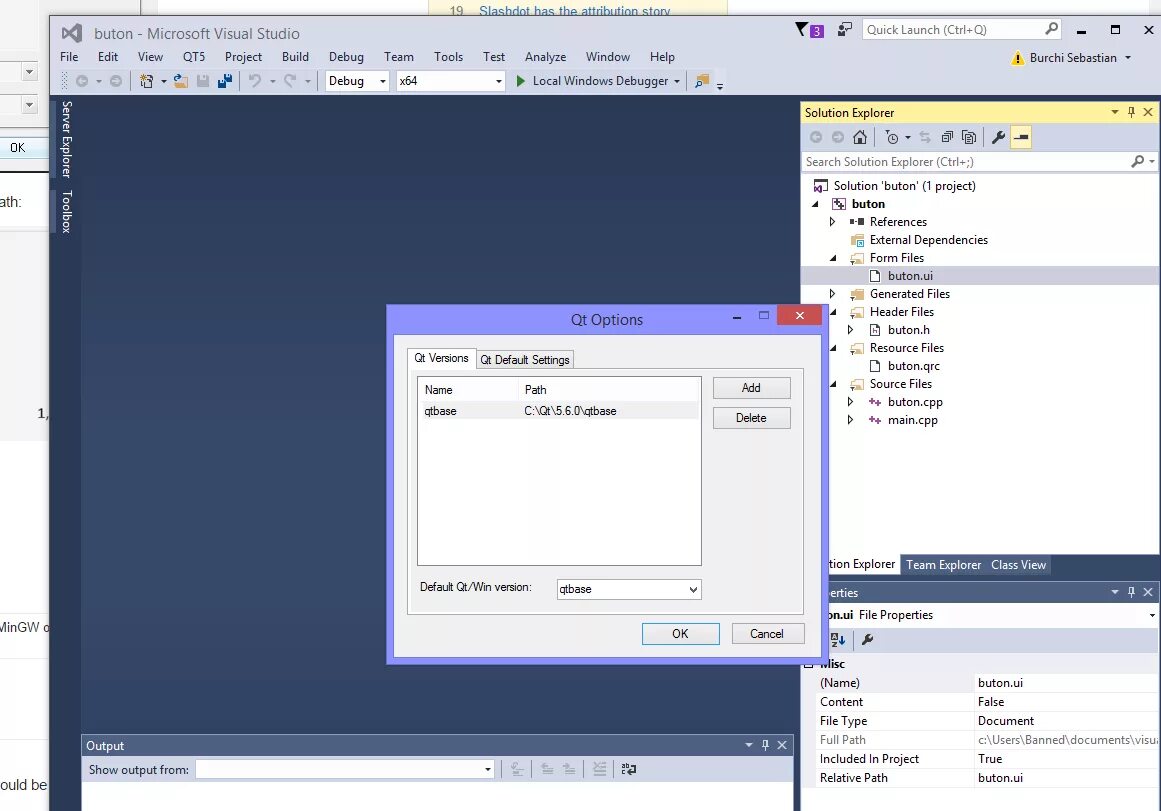The image size is (1161, 811).
Task: Select the Qt Versions tab
Action: point(441,358)
